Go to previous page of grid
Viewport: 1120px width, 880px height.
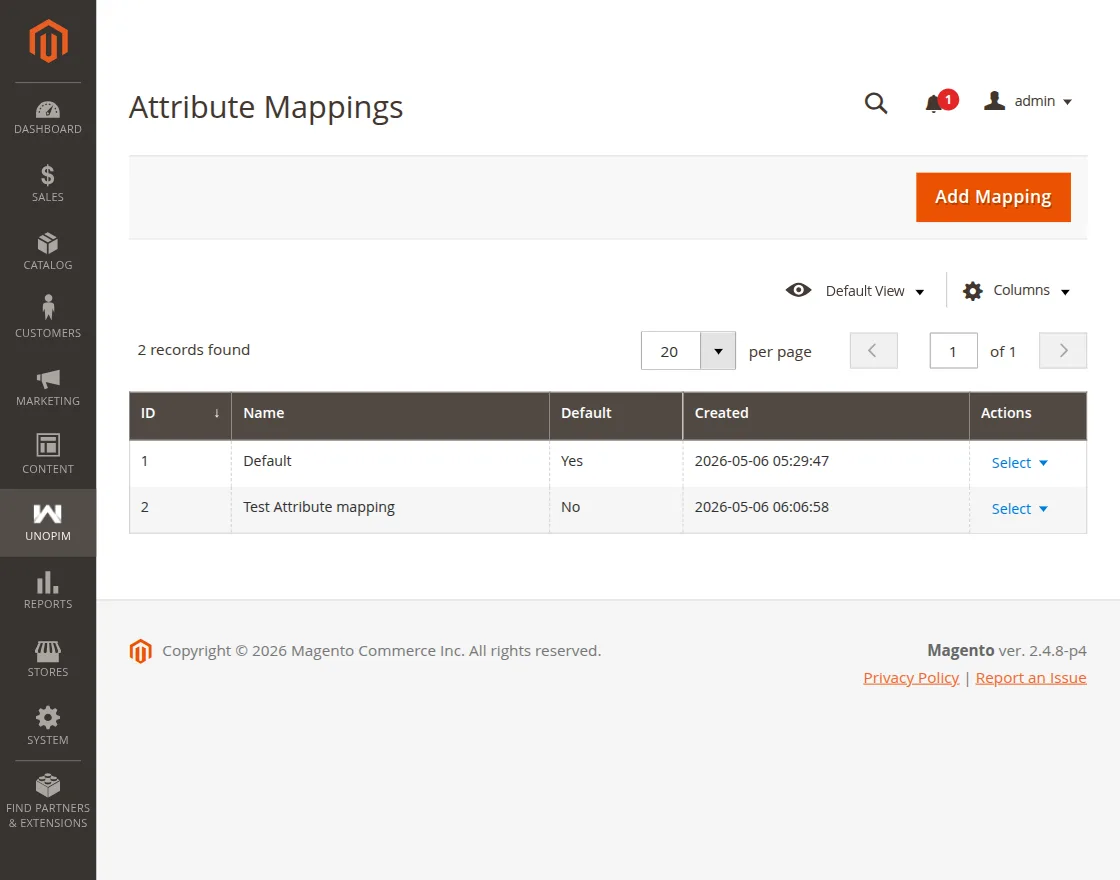[x=874, y=351]
